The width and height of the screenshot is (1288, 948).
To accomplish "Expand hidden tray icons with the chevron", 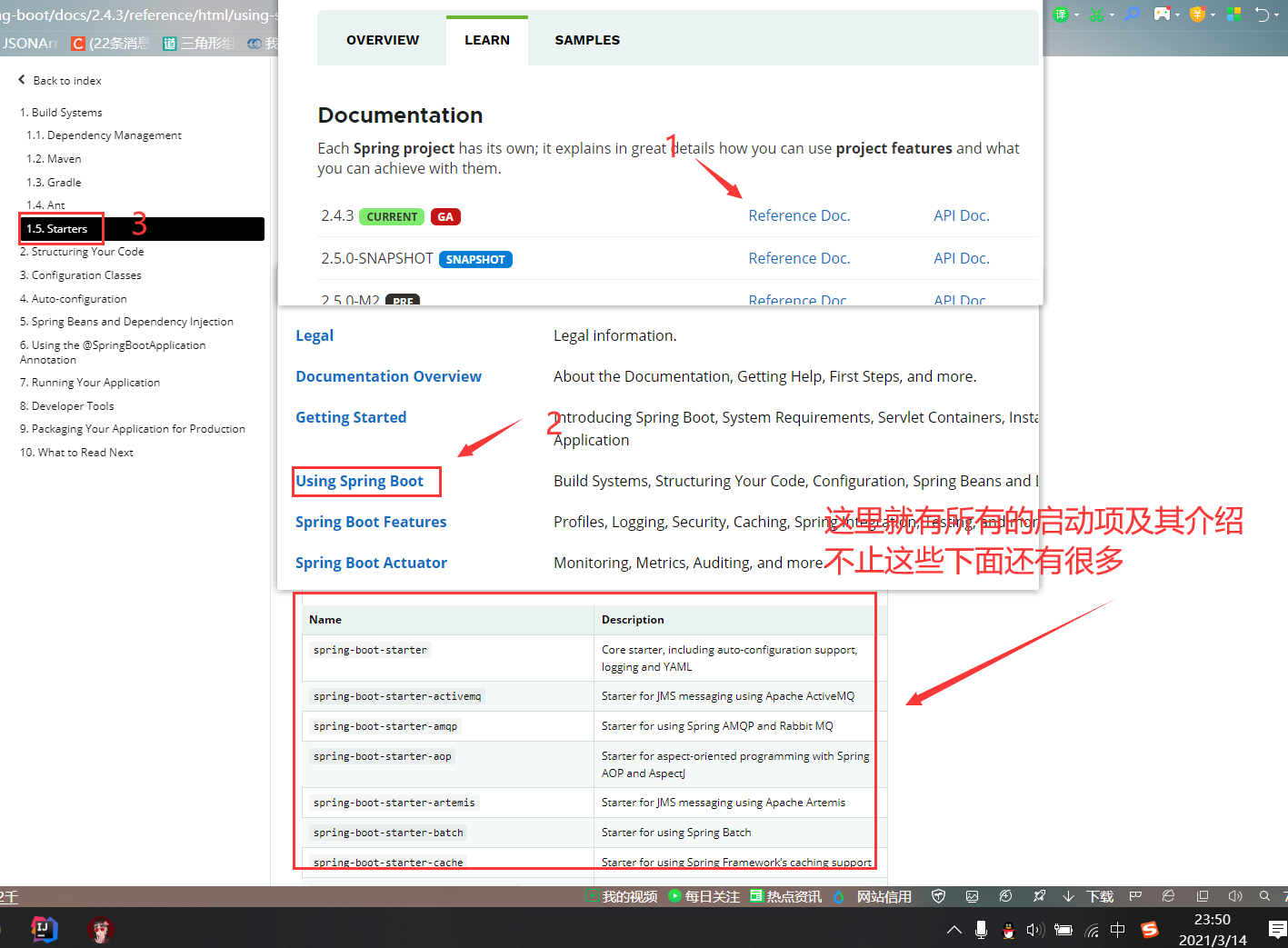I will [954, 930].
